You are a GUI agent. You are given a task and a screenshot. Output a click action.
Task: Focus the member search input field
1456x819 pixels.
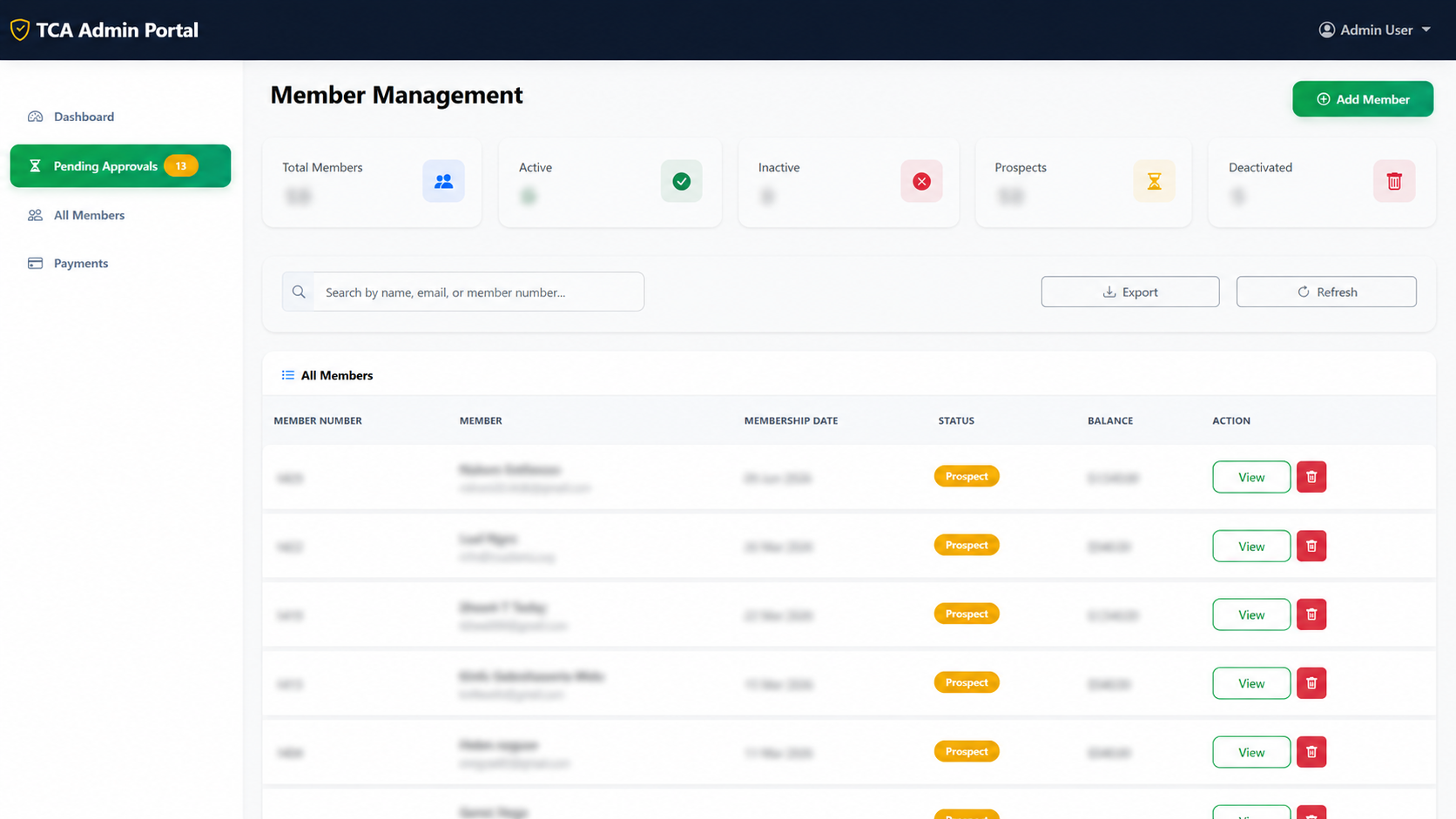(x=479, y=292)
